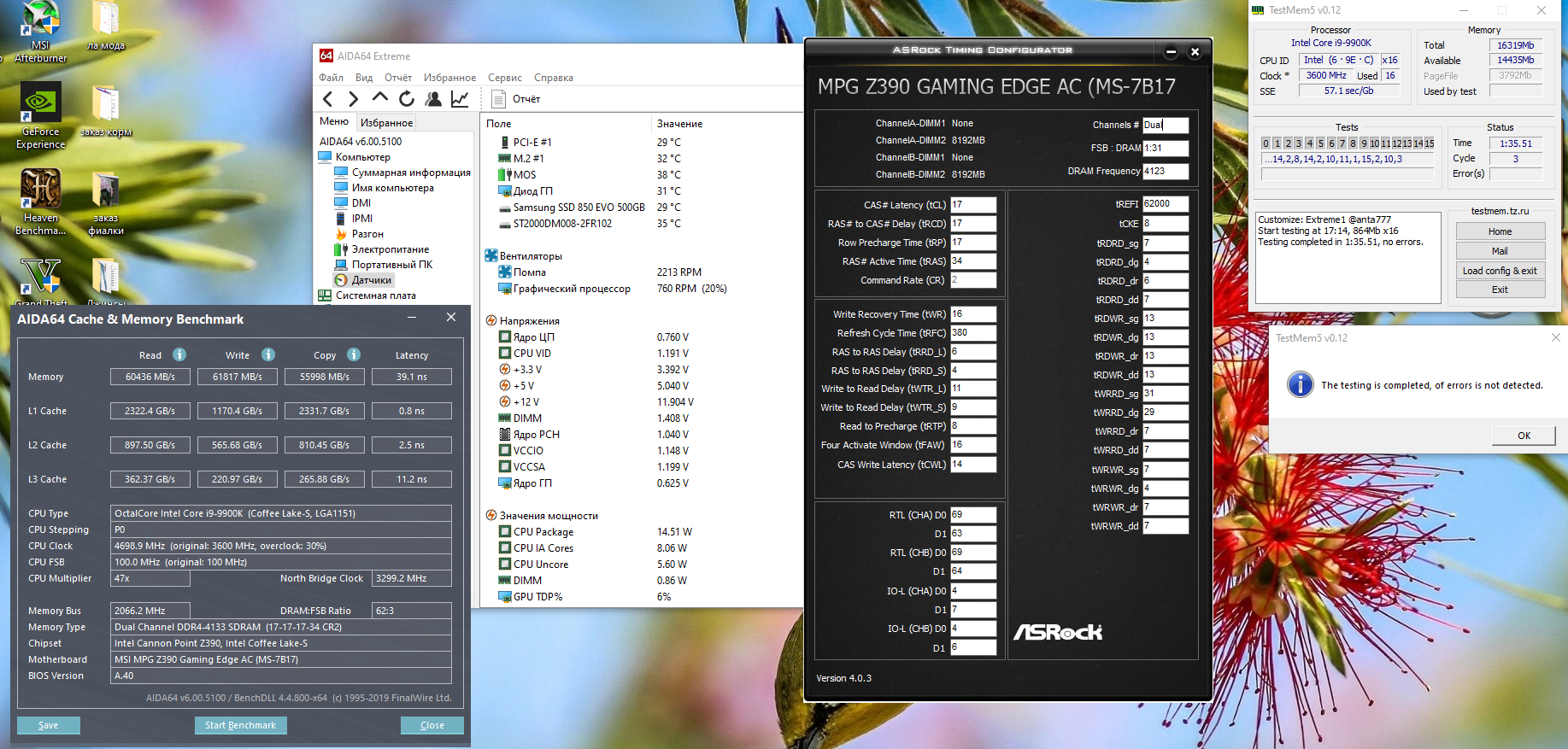
Task: Switch to the Меню tab in AIDA64 sidebar
Action: (334, 121)
